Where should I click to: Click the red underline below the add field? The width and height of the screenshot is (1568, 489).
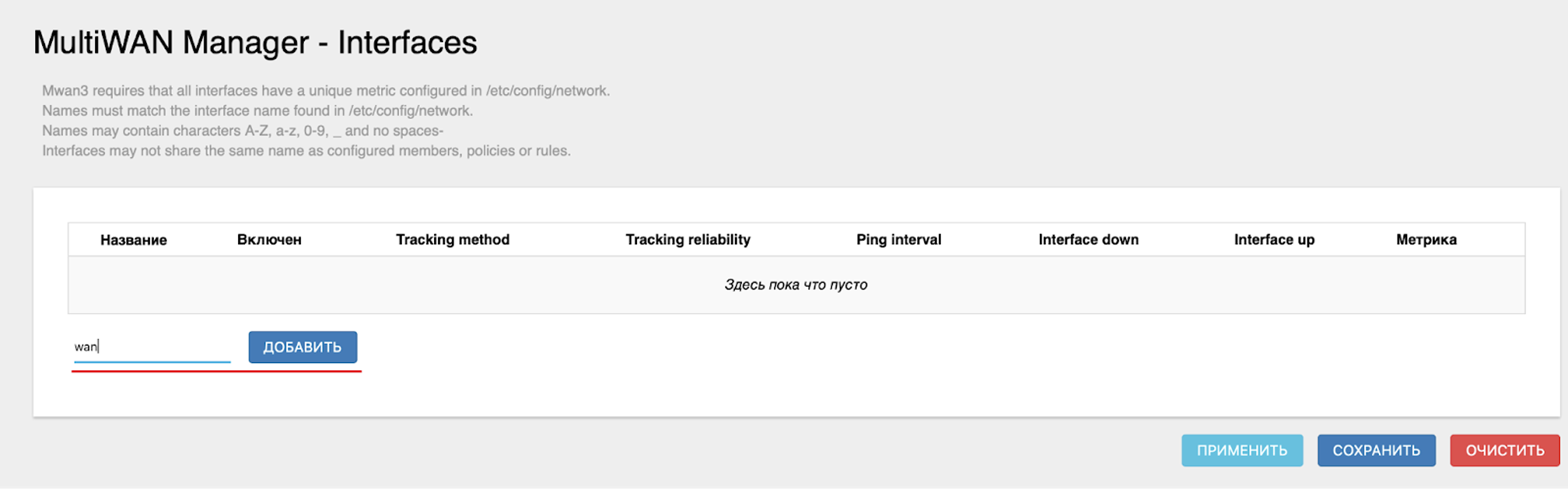(216, 371)
